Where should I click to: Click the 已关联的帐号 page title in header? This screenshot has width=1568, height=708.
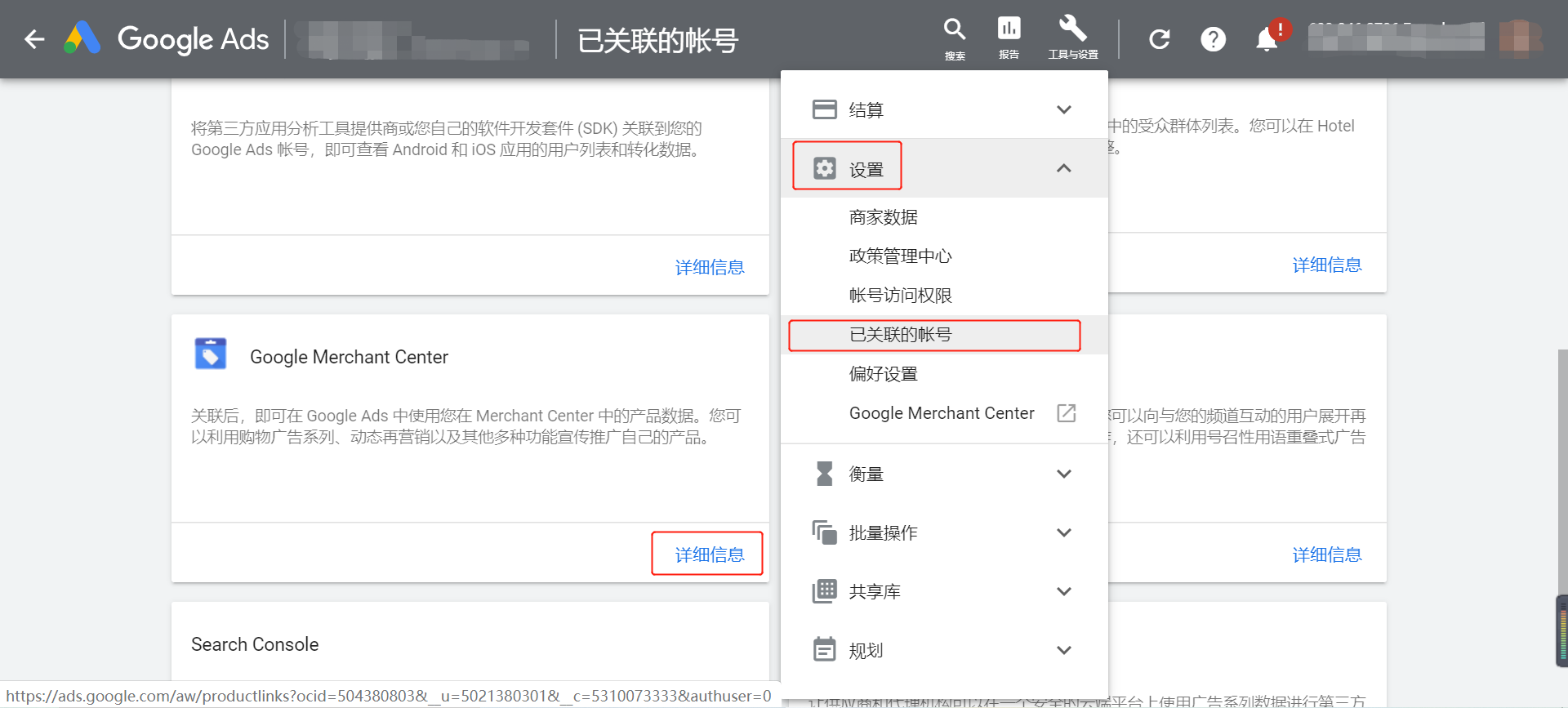pyautogui.click(x=657, y=40)
